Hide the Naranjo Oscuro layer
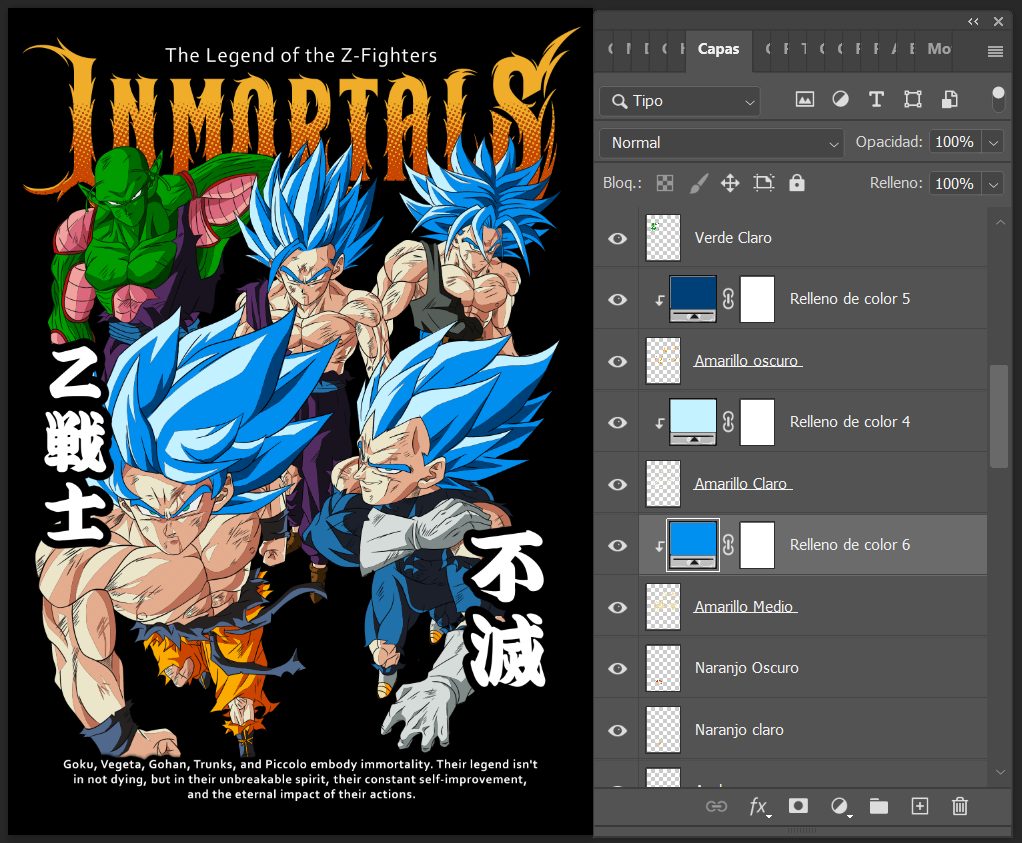This screenshot has width=1022, height=843. pos(617,669)
